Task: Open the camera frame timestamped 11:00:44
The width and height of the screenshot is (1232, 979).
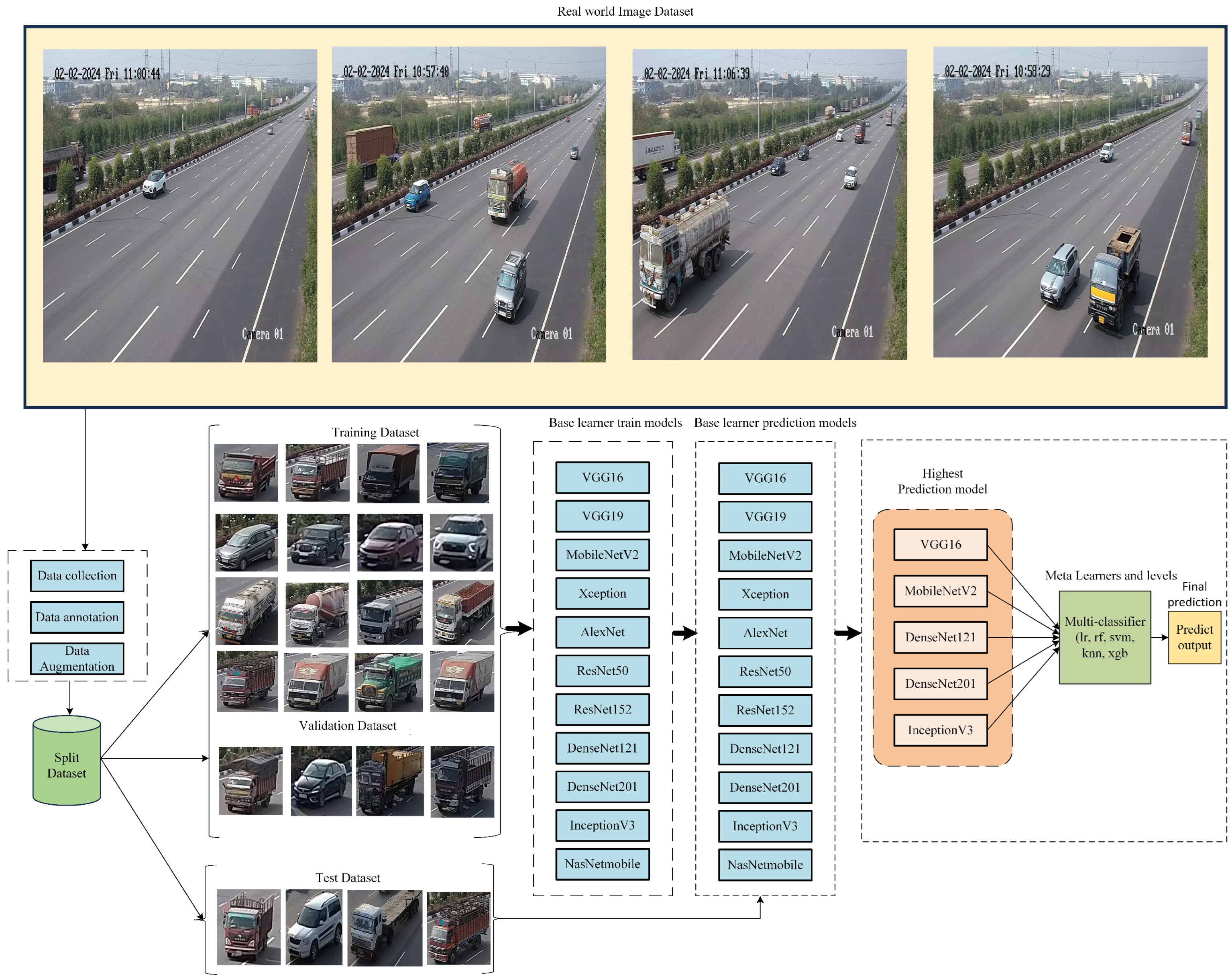Action: pos(180,206)
